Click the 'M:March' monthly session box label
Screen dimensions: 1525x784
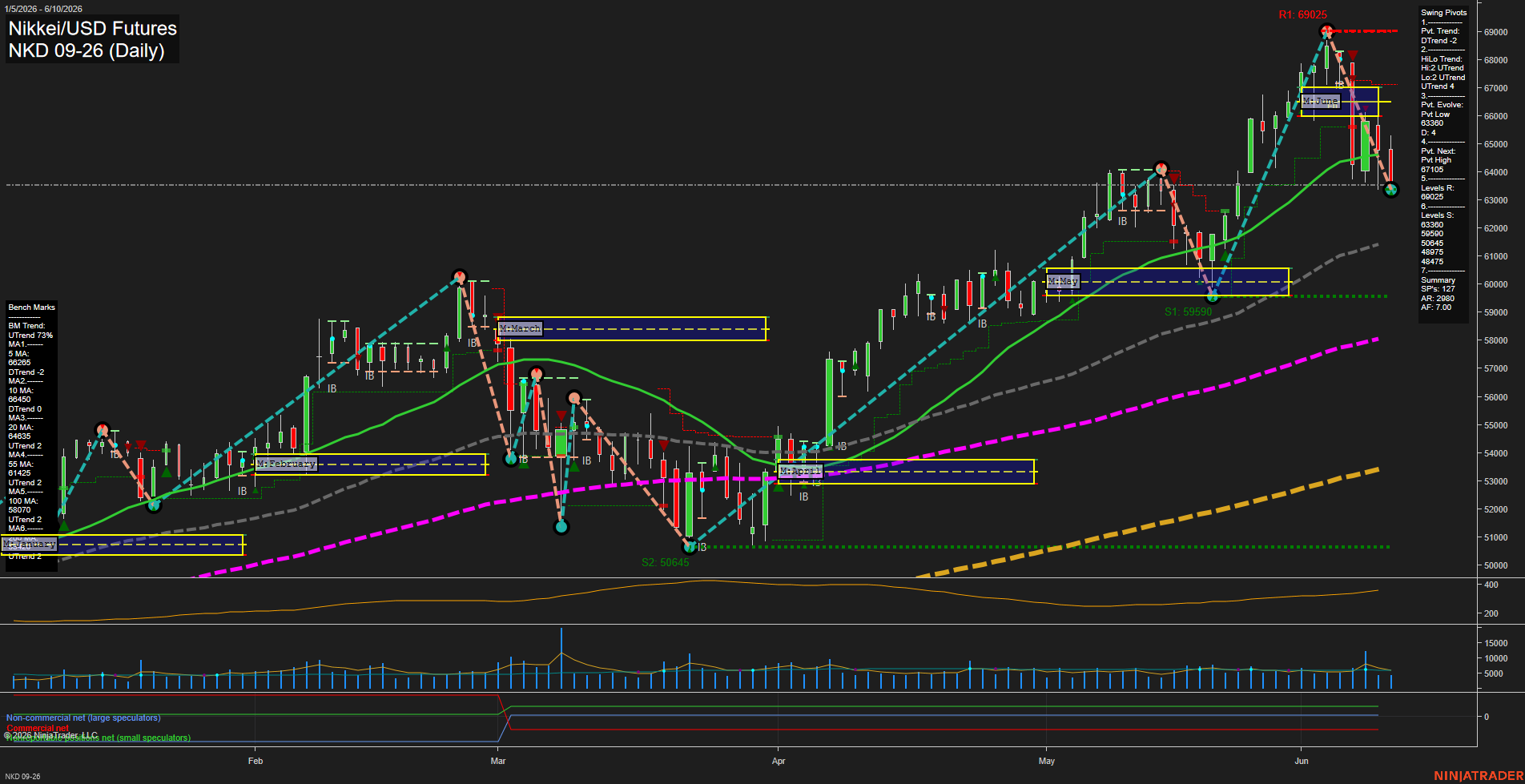(x=521, y=328)
